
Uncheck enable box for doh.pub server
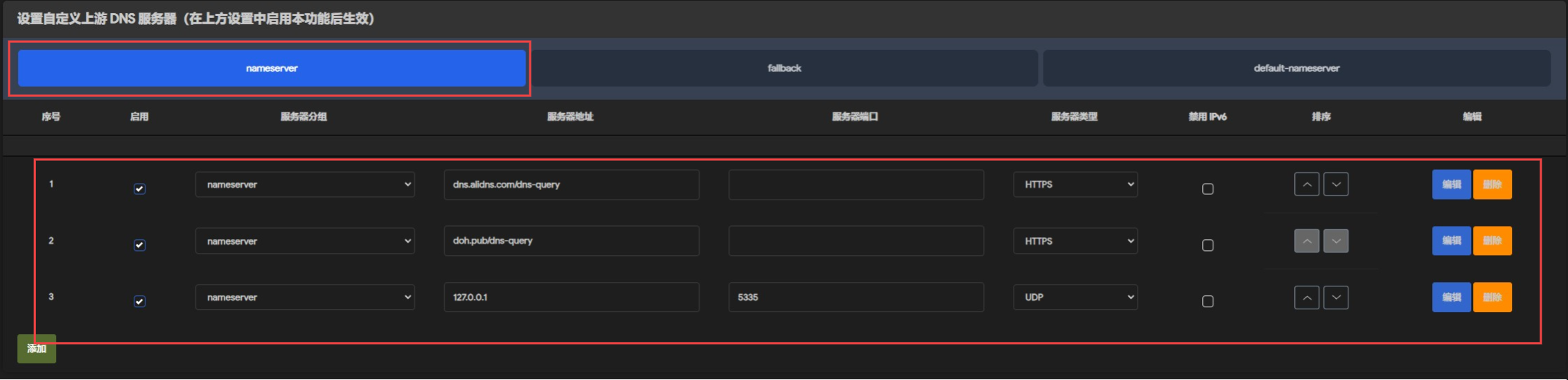point(139,245)
